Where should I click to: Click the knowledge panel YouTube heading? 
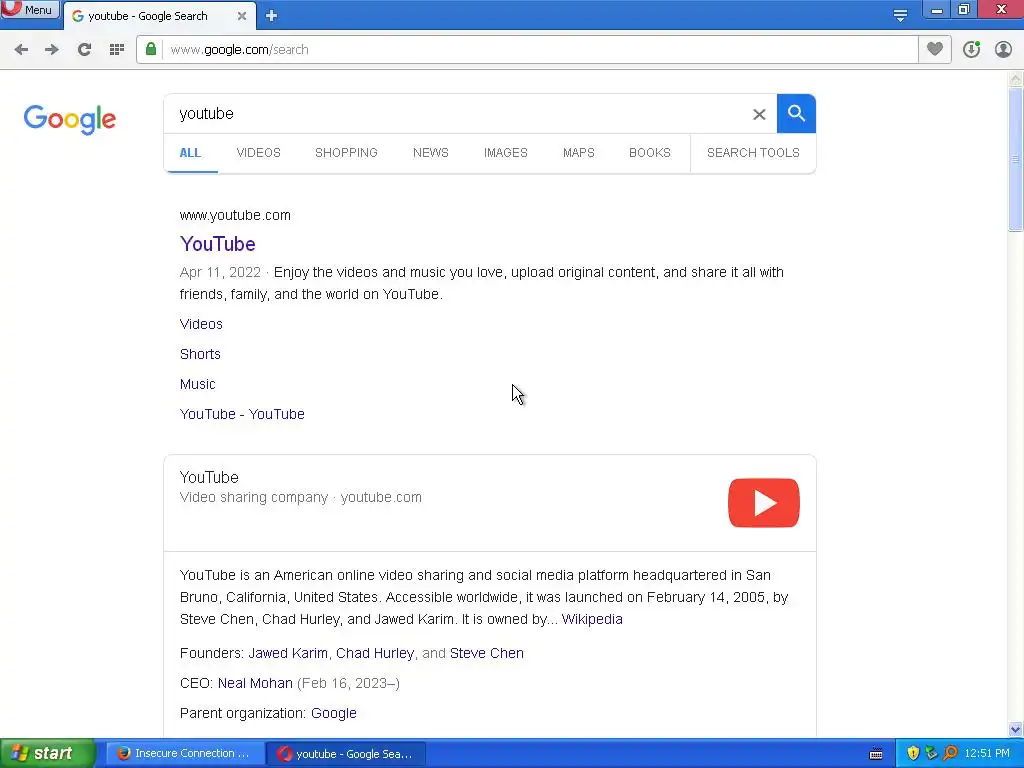pyautogui.click(x=209, y=477)
